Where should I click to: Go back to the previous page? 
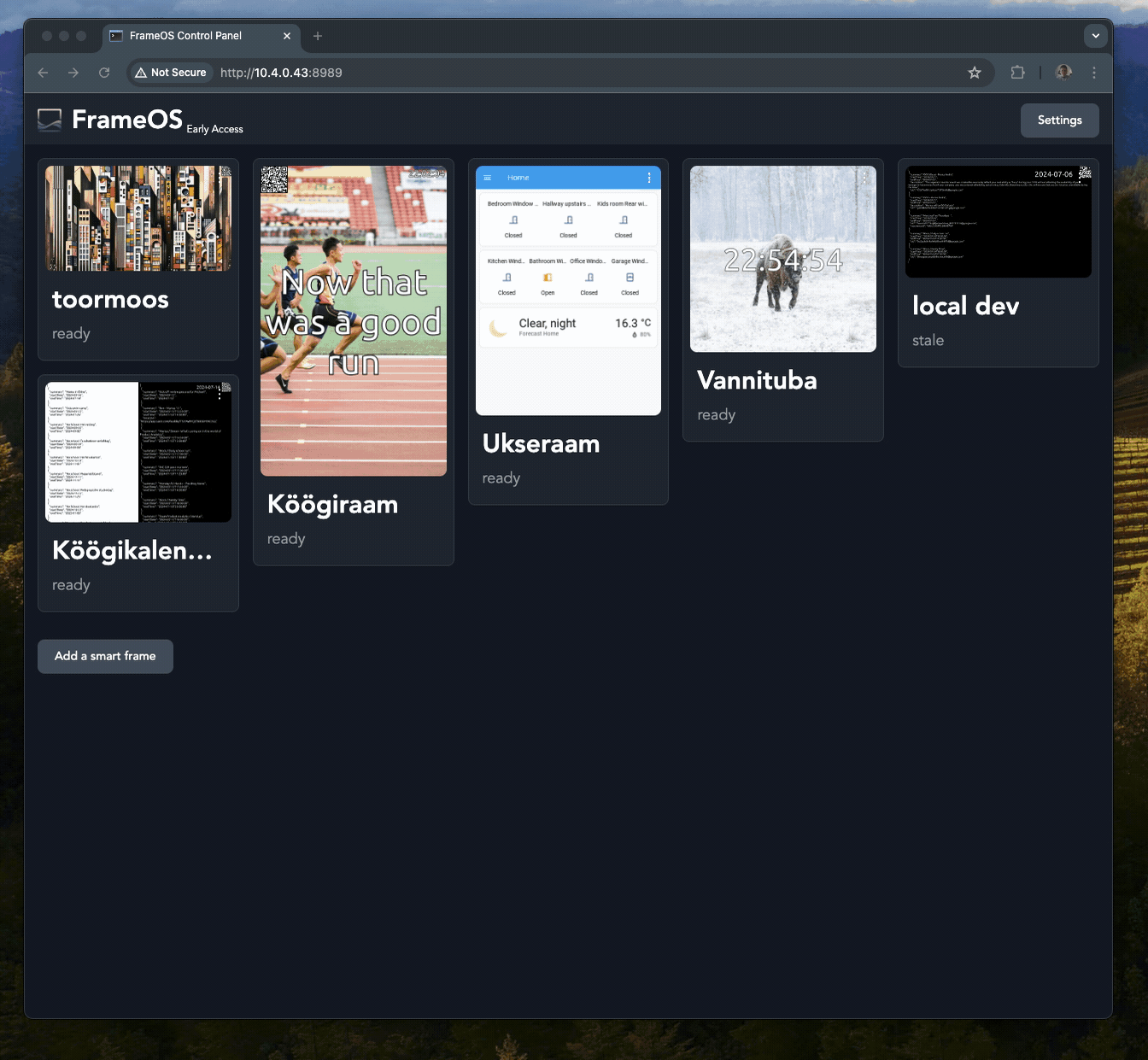(43, 73)
